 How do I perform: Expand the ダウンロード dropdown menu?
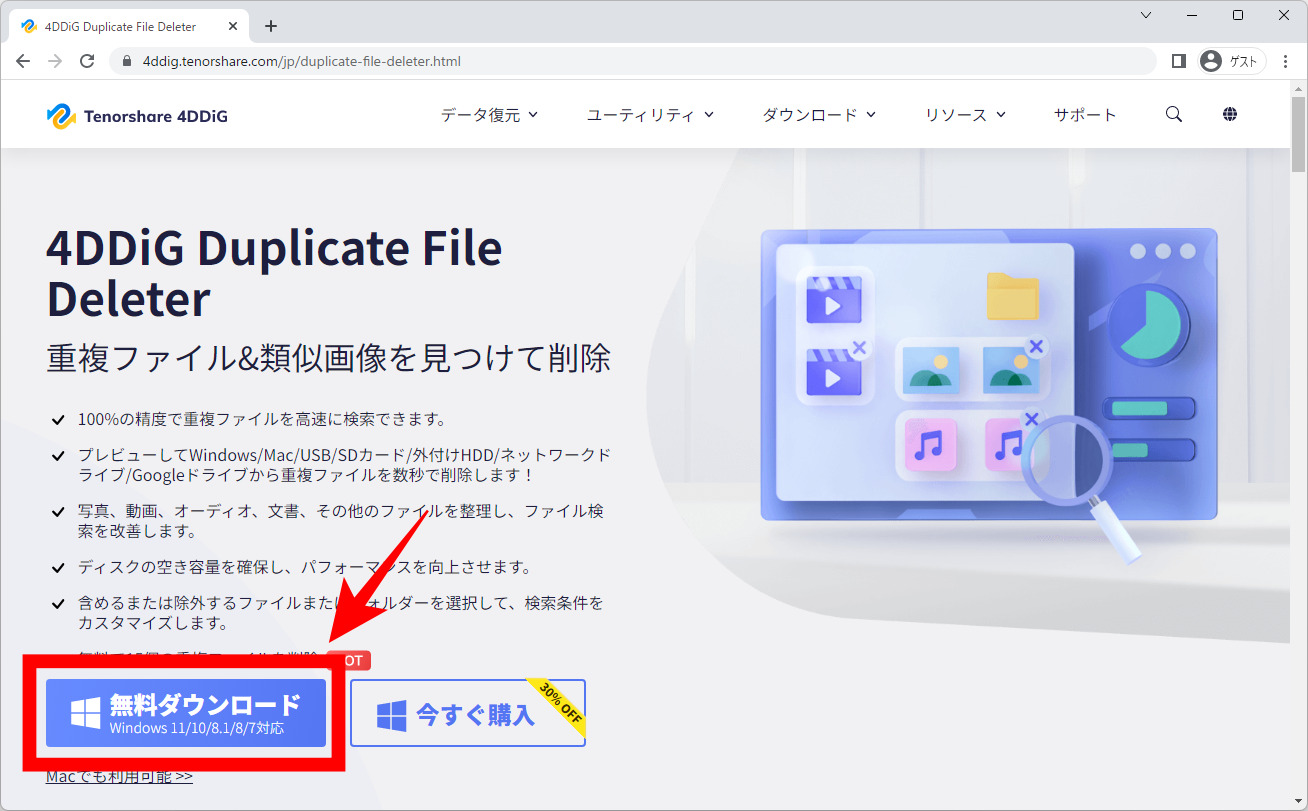818,114
